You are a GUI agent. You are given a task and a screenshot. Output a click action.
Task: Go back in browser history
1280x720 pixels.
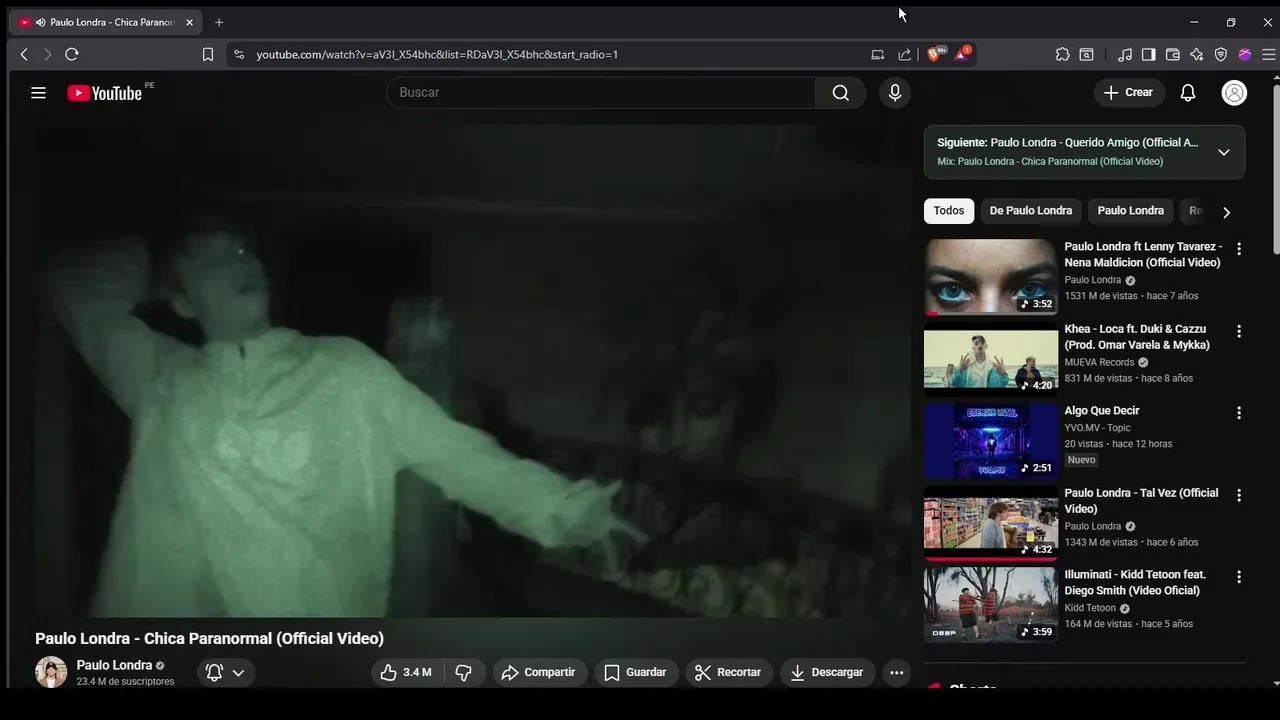click(x=24, y=55)
